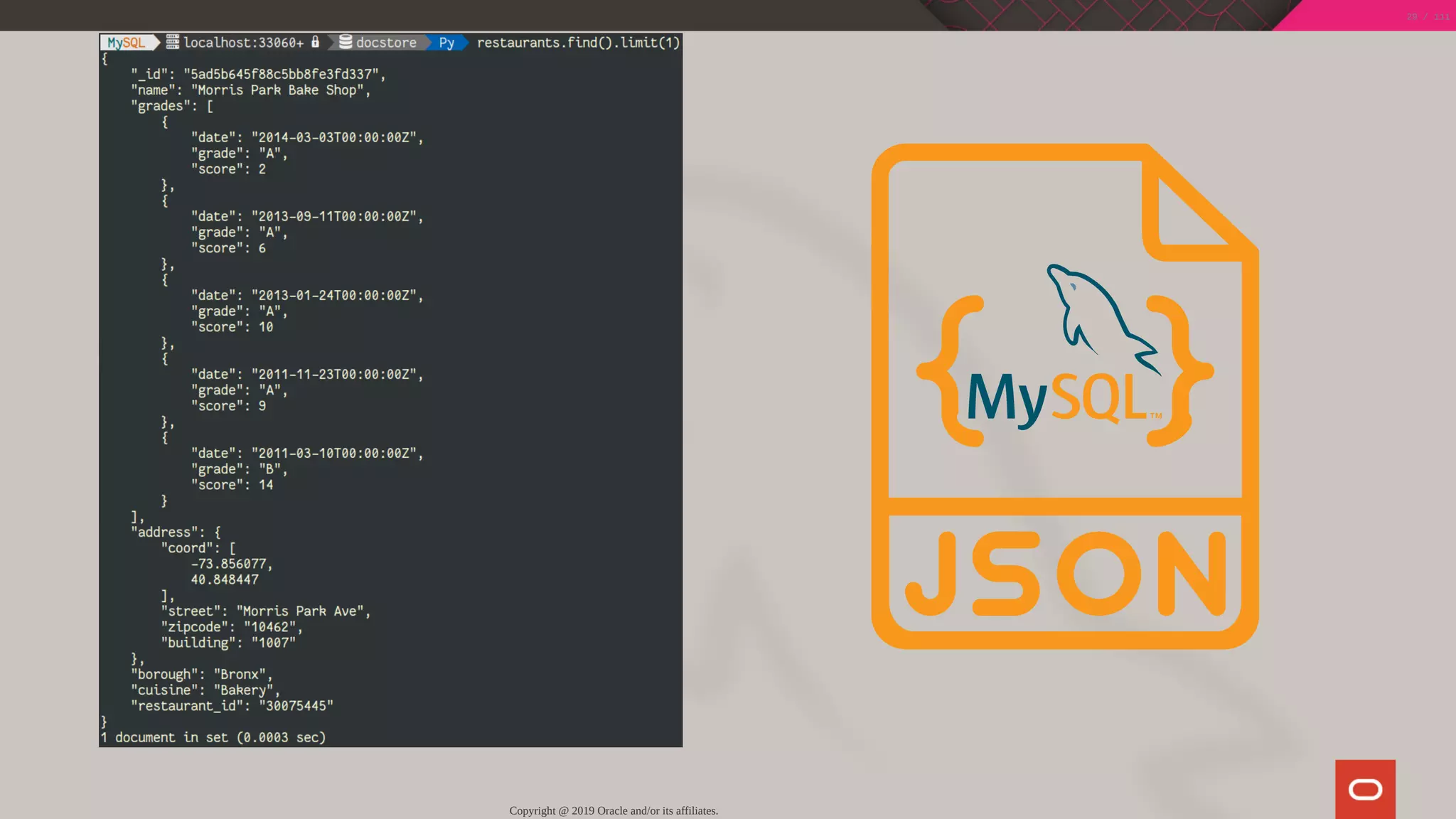Click the localhost:33060+ host segment
The width and height of the screenshot is (1456, 819).
click(x=243, y=43)
